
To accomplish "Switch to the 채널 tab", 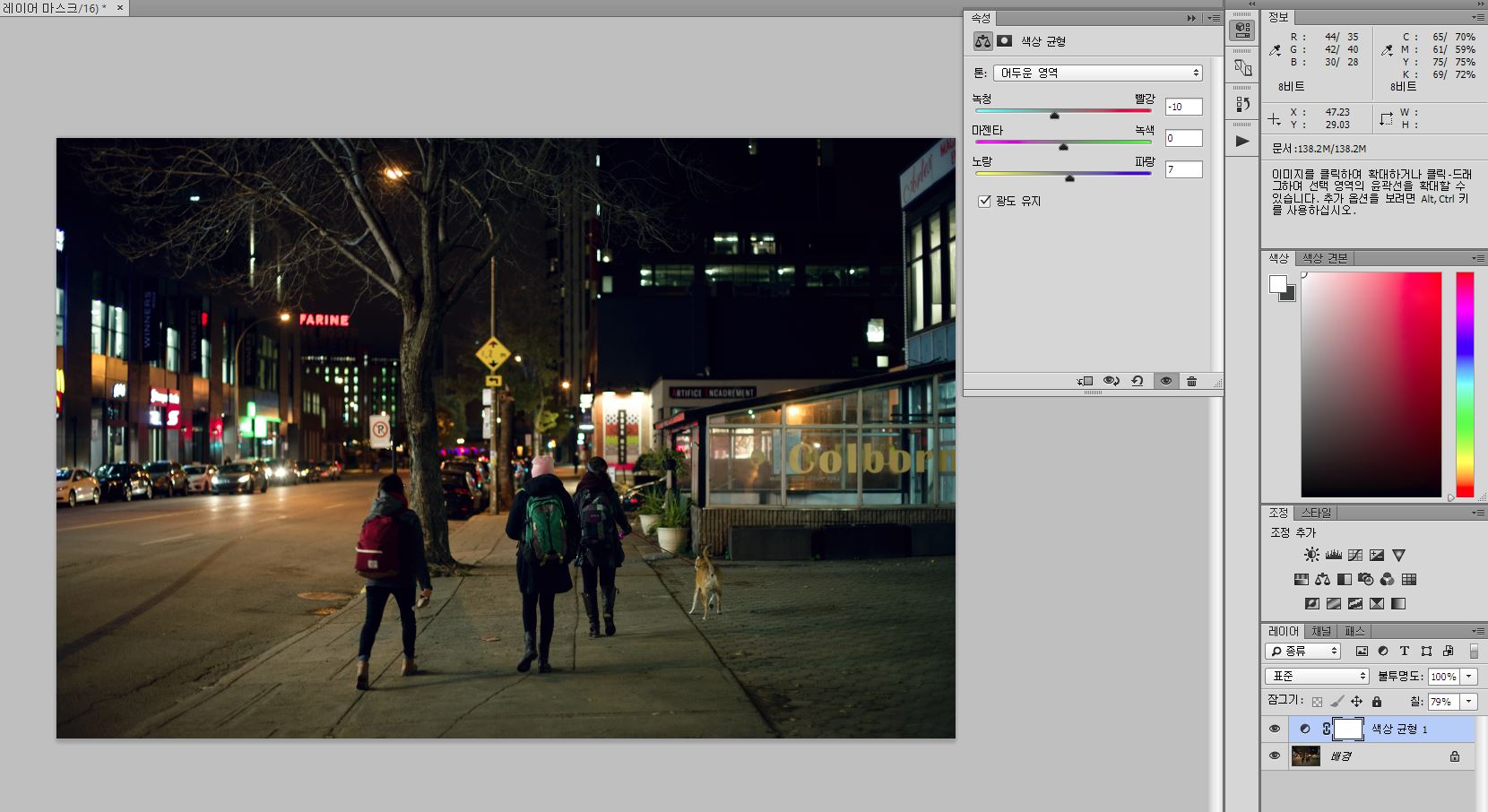I will [x=1320, y=631].
